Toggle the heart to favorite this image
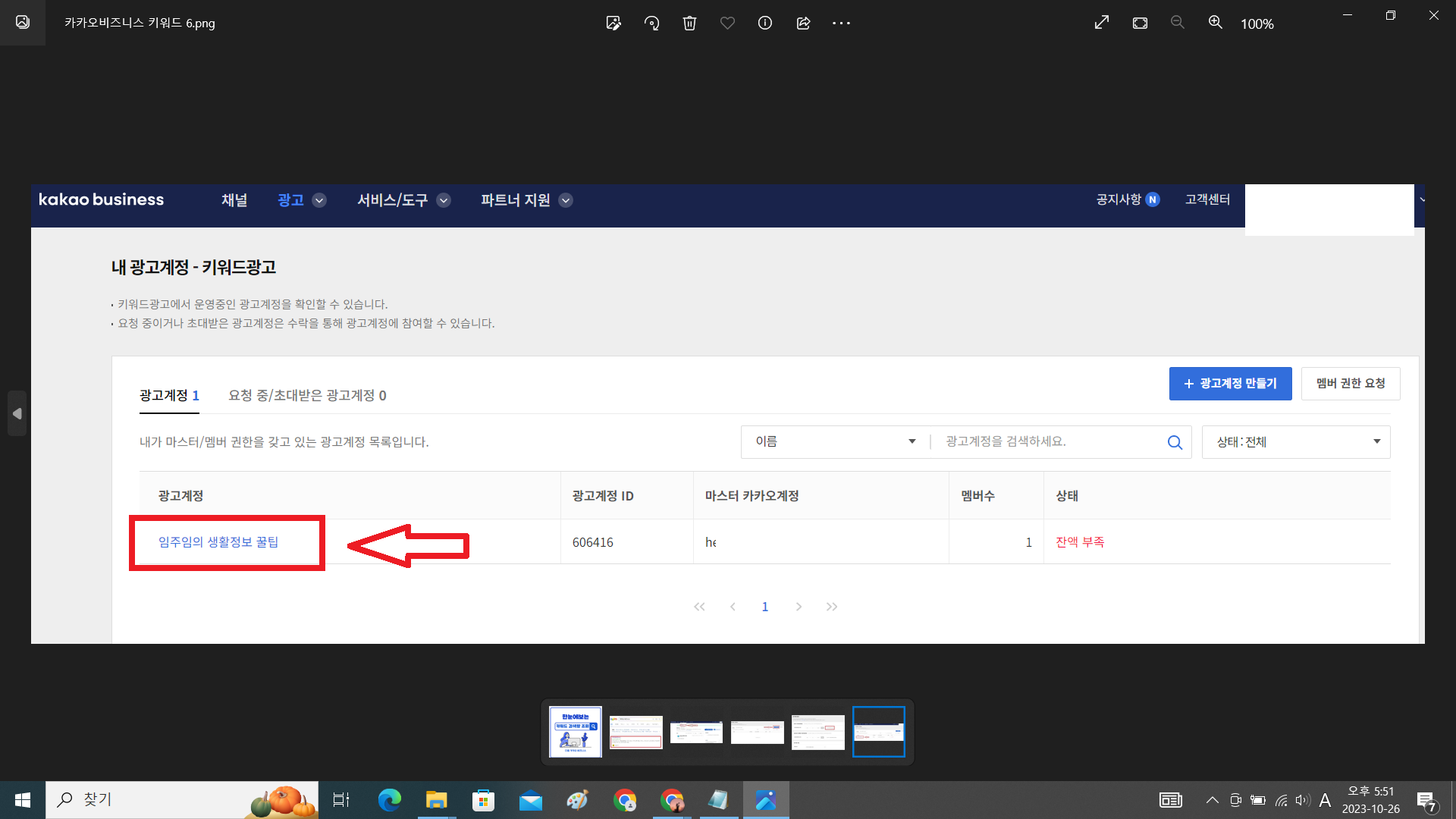Image resolution: width=1456 pixels, height=819 pixels. [727, 23]
